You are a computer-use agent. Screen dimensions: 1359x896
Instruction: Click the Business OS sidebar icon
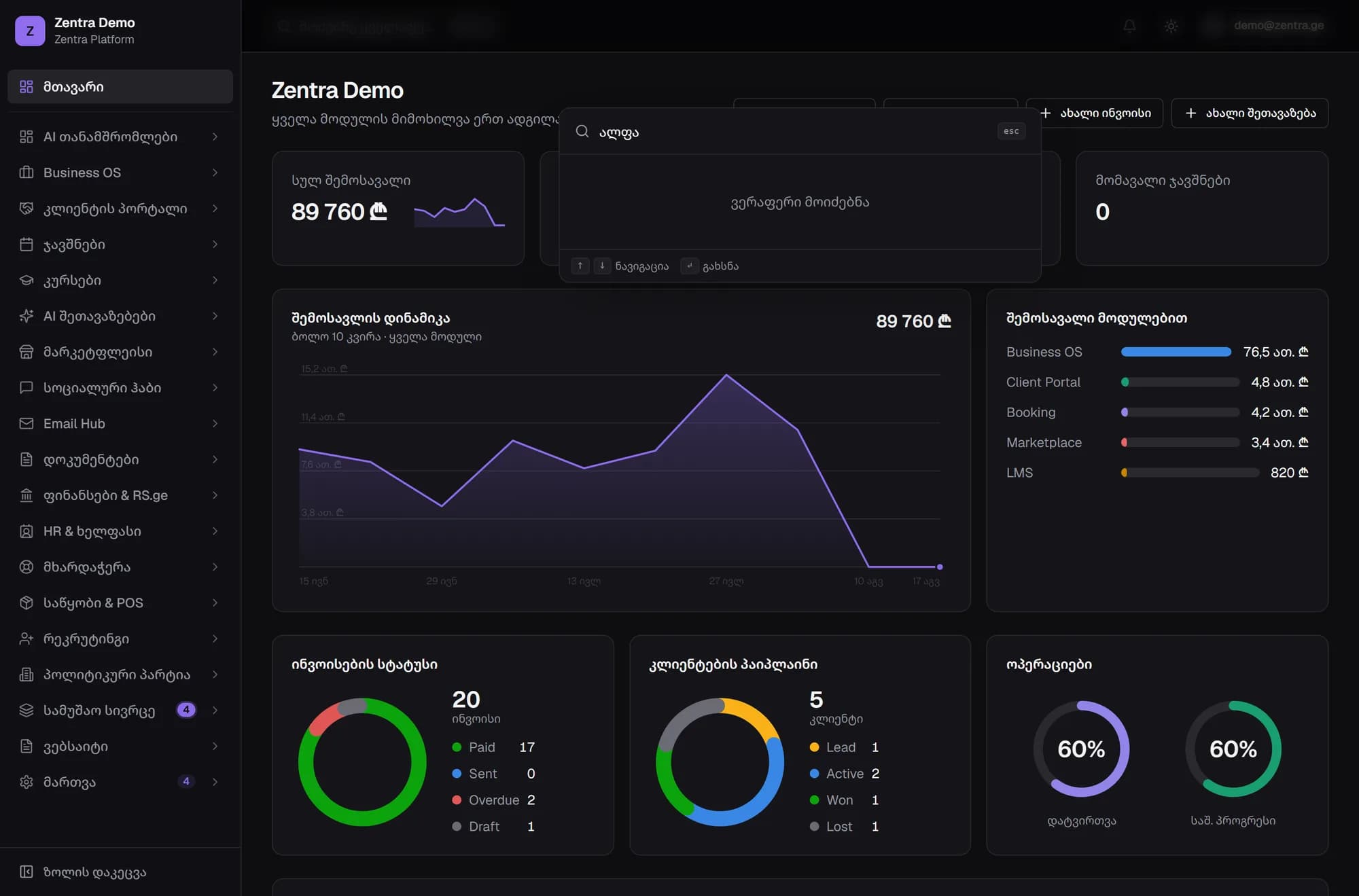point(27,173)
